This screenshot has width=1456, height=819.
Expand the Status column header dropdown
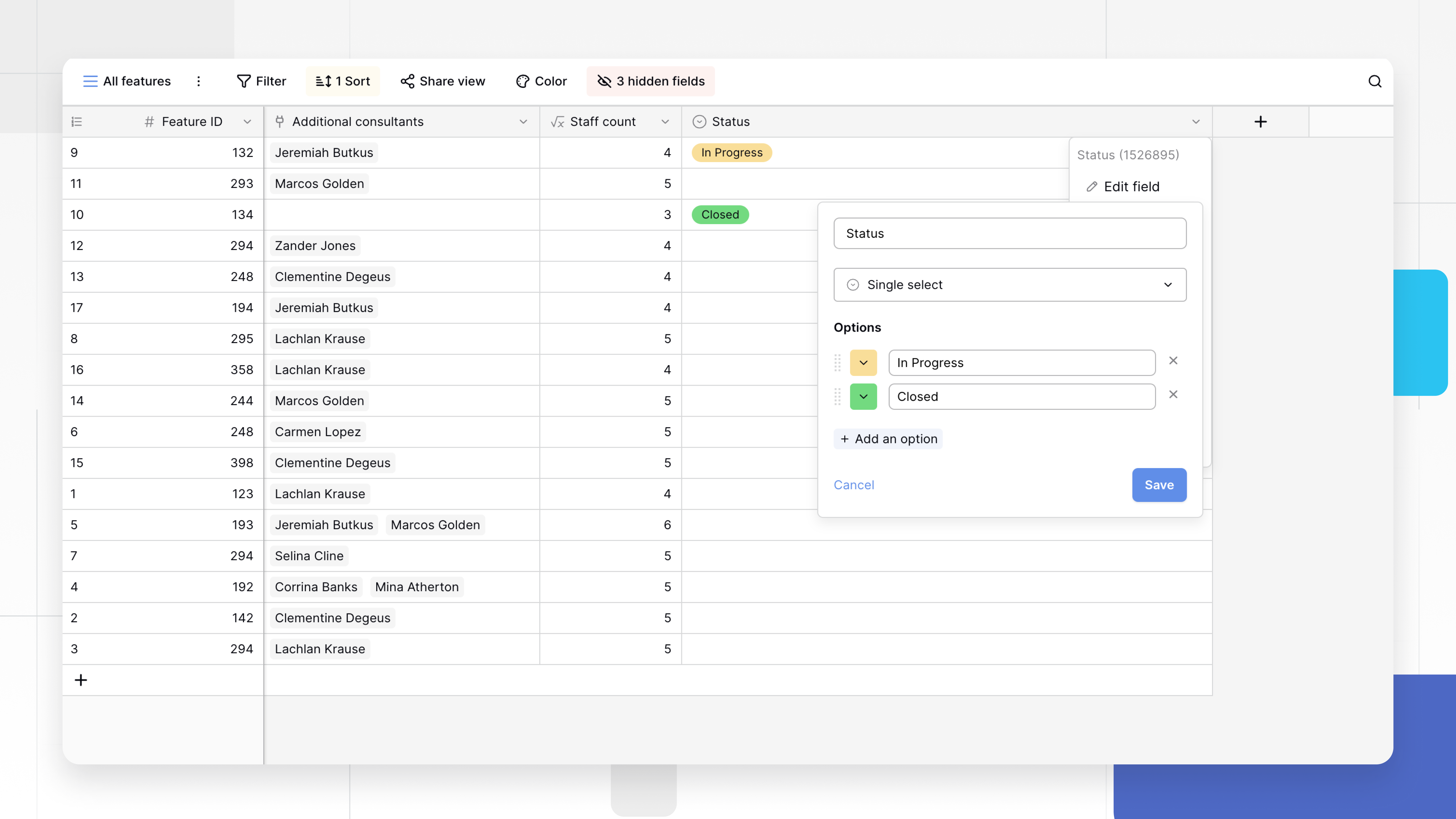tap(1195, 121)
